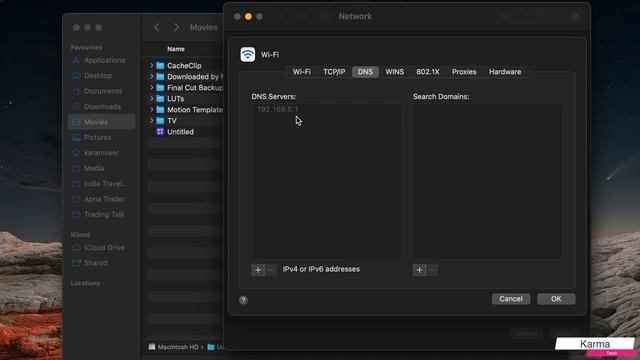Expand the Motion Templates folder
This screenshot has width=640, height=360.
coord(151,109)
